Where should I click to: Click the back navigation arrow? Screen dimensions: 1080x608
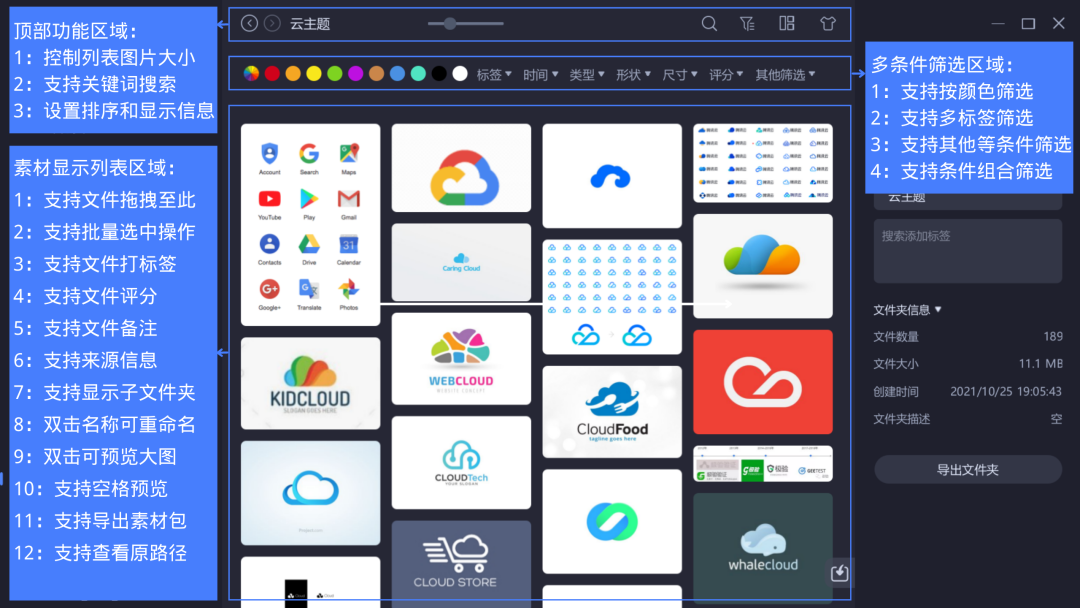(x=249, y=23)
